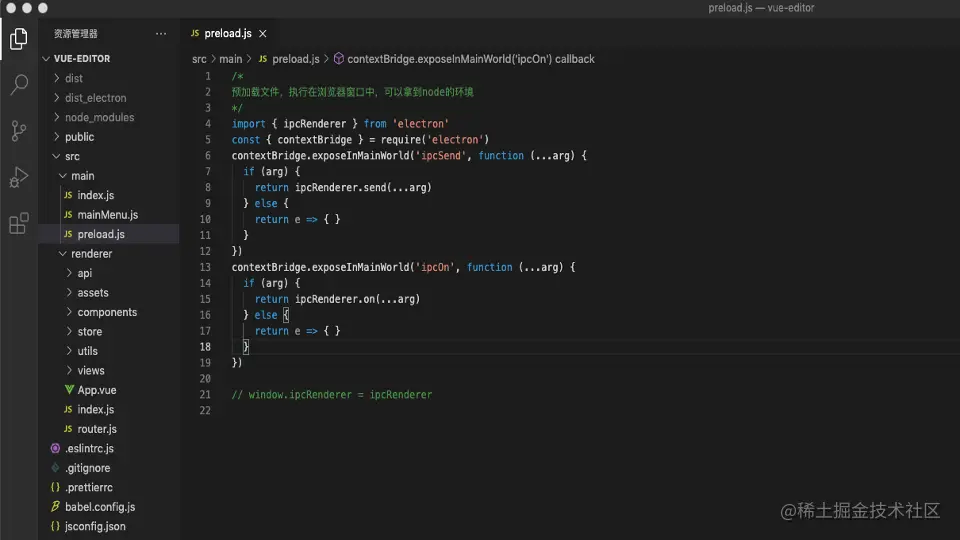Select the preload.js editor tab

point(228,34)
